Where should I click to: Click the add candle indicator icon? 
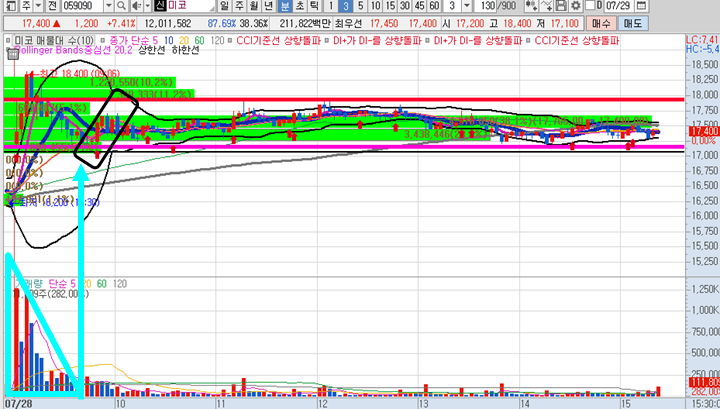(532, 6)
